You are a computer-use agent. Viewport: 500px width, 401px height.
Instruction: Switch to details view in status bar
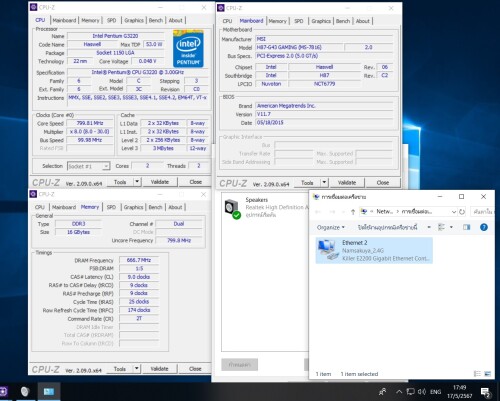(477, 374)
